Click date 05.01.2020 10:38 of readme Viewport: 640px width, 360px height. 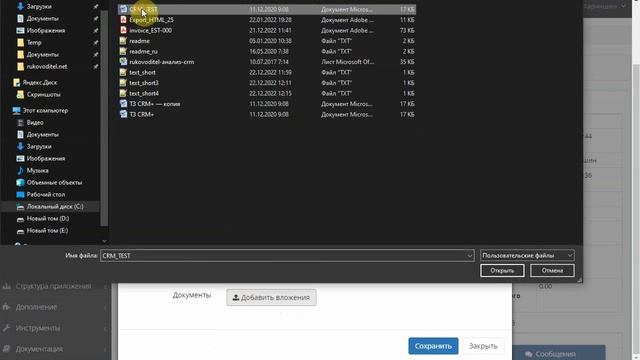click(x=271, y=41)
